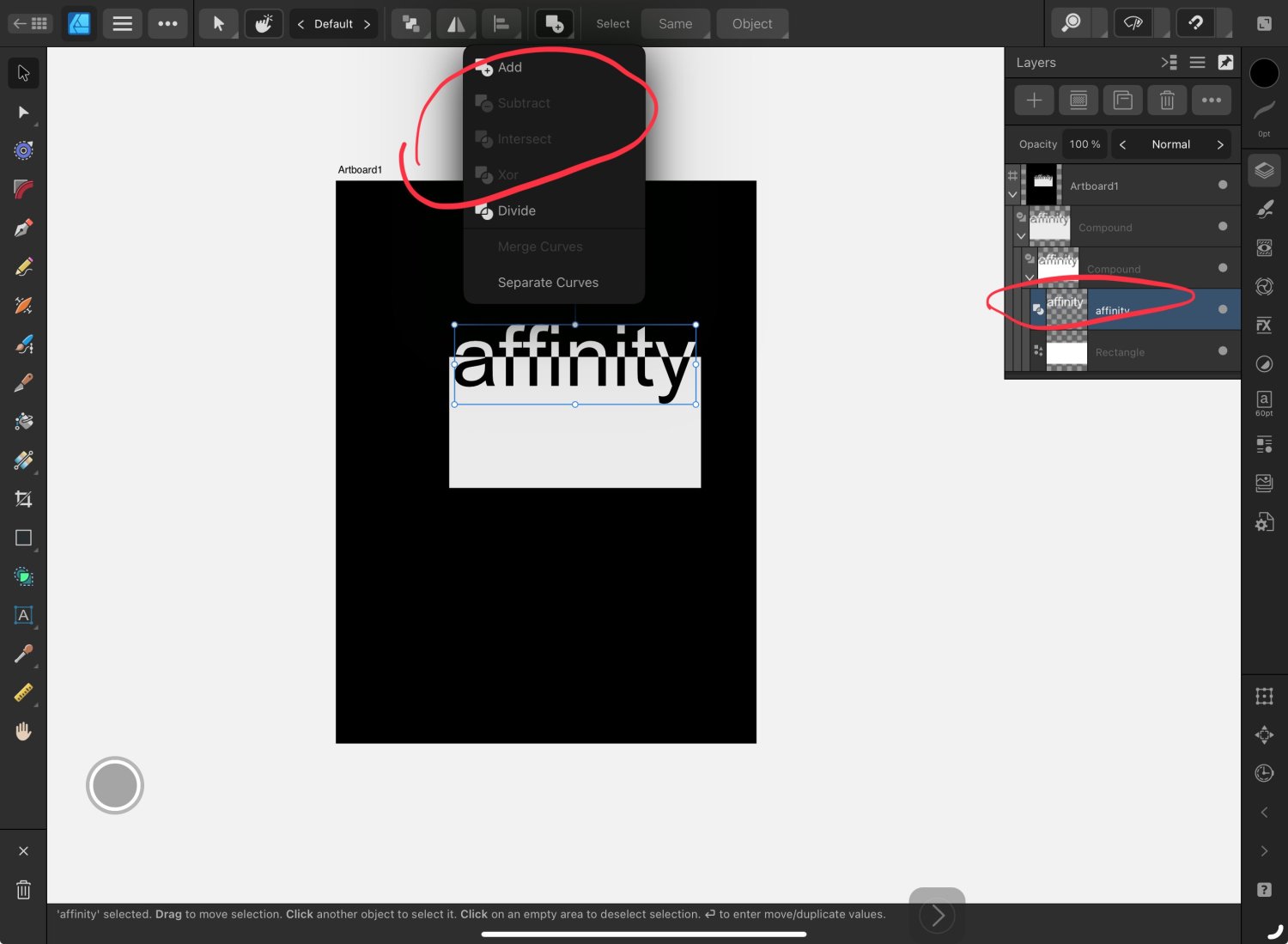
Task: Select the Move tool in the left toolbar
Action: (x=23, y=73)
